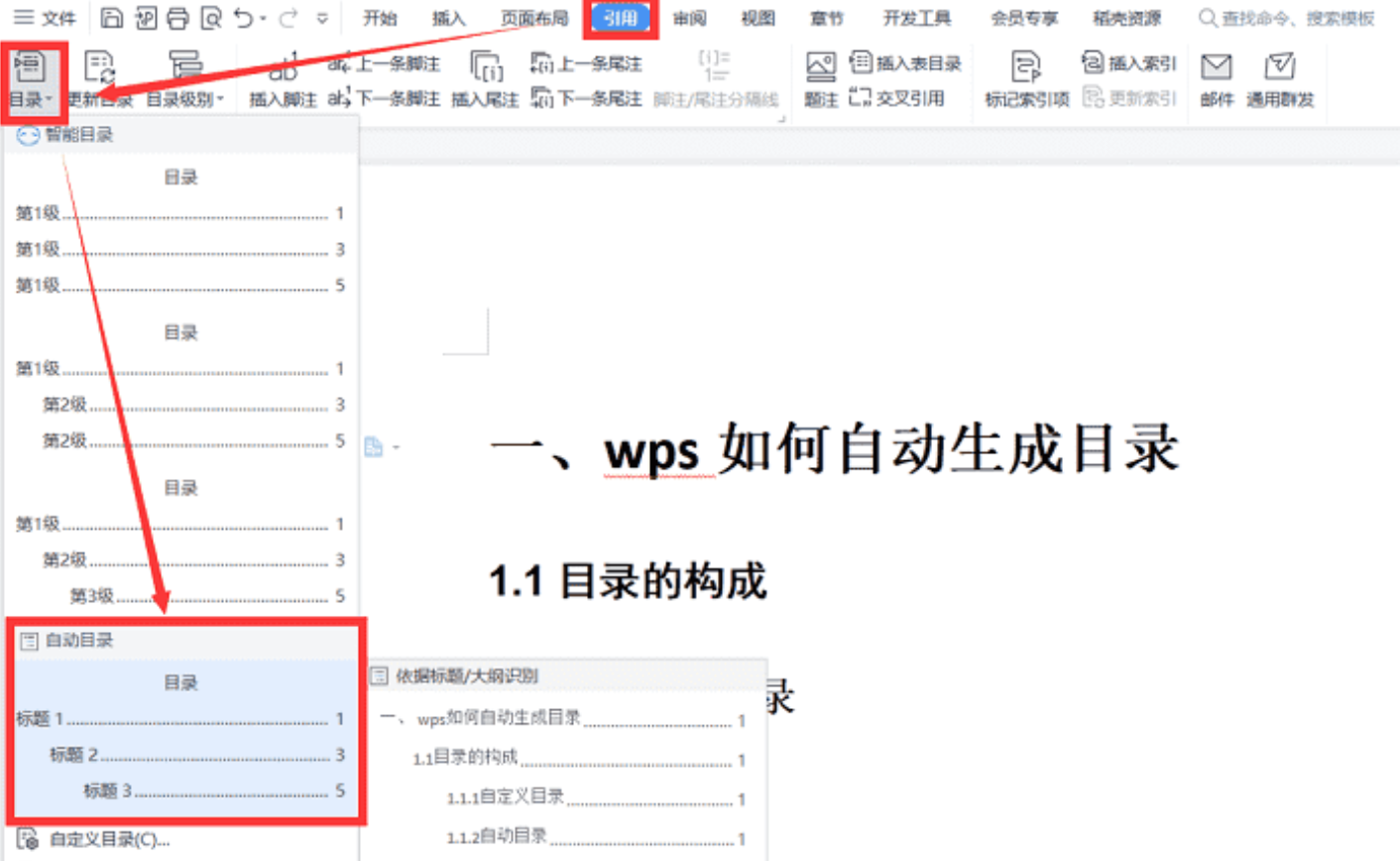Click the print preview icon

[x=210, y=18]
